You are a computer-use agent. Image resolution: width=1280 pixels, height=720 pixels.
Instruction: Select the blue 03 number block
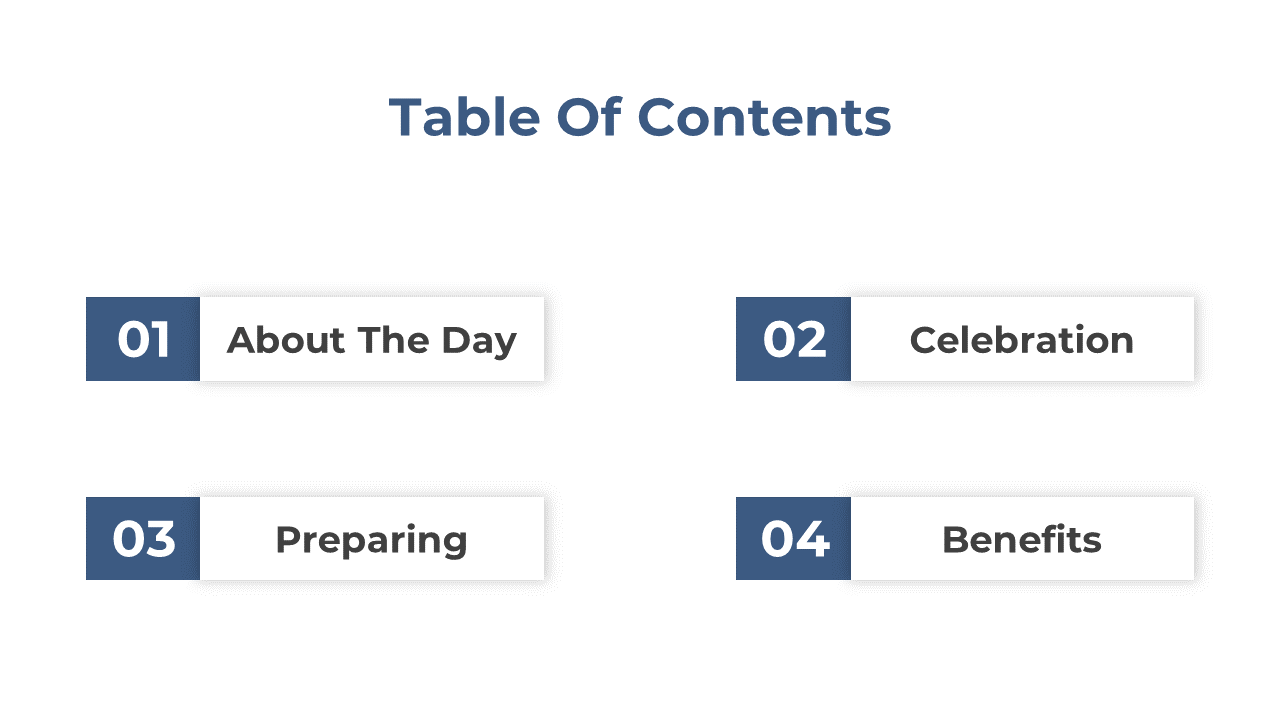tap(143, 538)
